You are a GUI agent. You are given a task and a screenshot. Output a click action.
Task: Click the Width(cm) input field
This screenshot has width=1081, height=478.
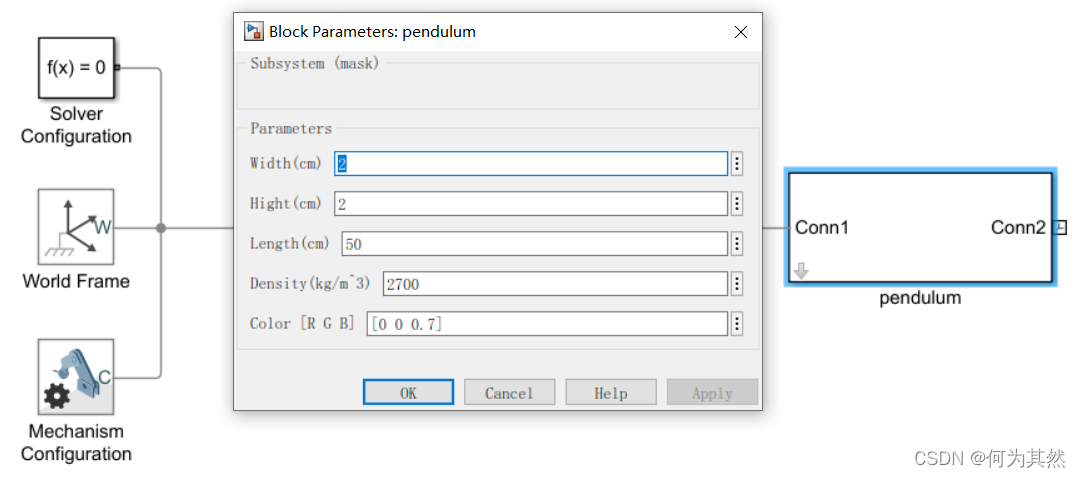pos(530,164)
